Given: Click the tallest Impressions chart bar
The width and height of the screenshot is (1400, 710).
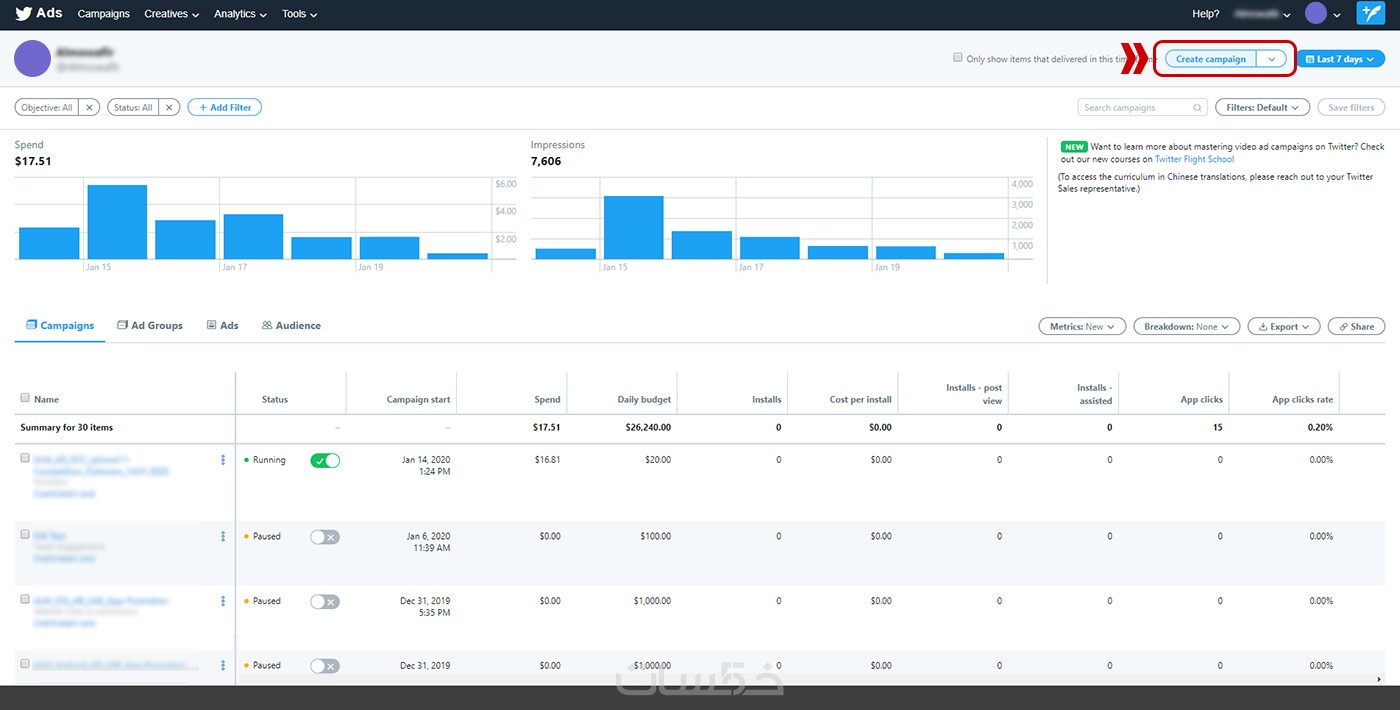Looking at the screenshot, I should click(x=633, y=227).
